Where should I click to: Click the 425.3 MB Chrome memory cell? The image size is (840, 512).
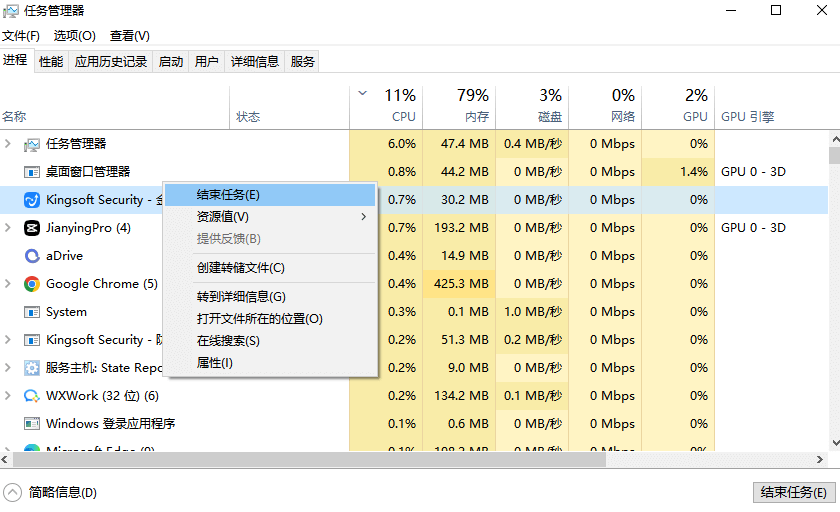pos(459,283)
